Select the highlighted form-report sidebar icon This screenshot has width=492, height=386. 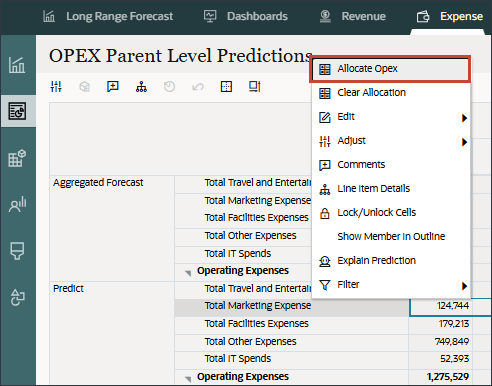[x=17, y=111]
